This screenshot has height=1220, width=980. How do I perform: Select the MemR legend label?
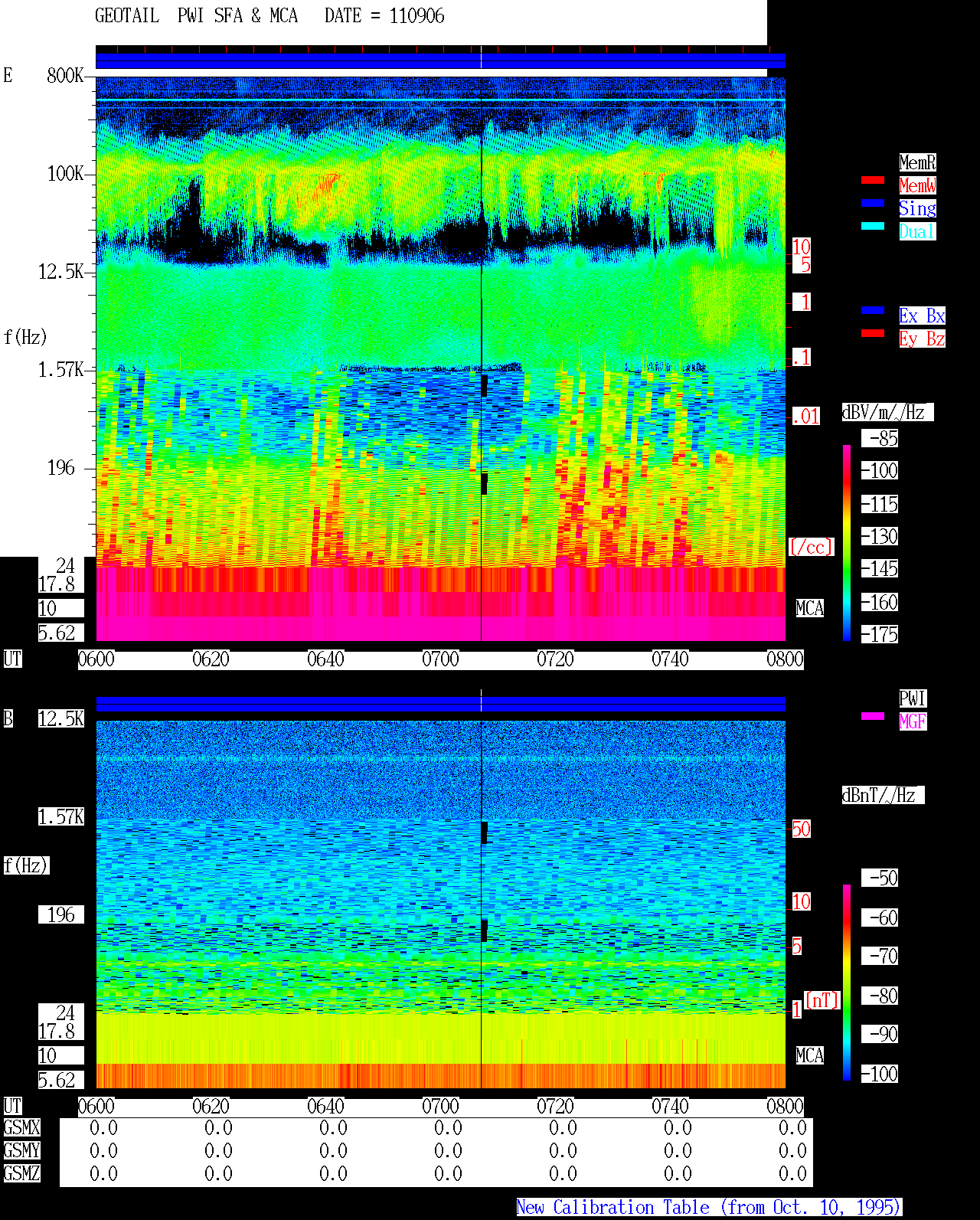coord(917,162)
